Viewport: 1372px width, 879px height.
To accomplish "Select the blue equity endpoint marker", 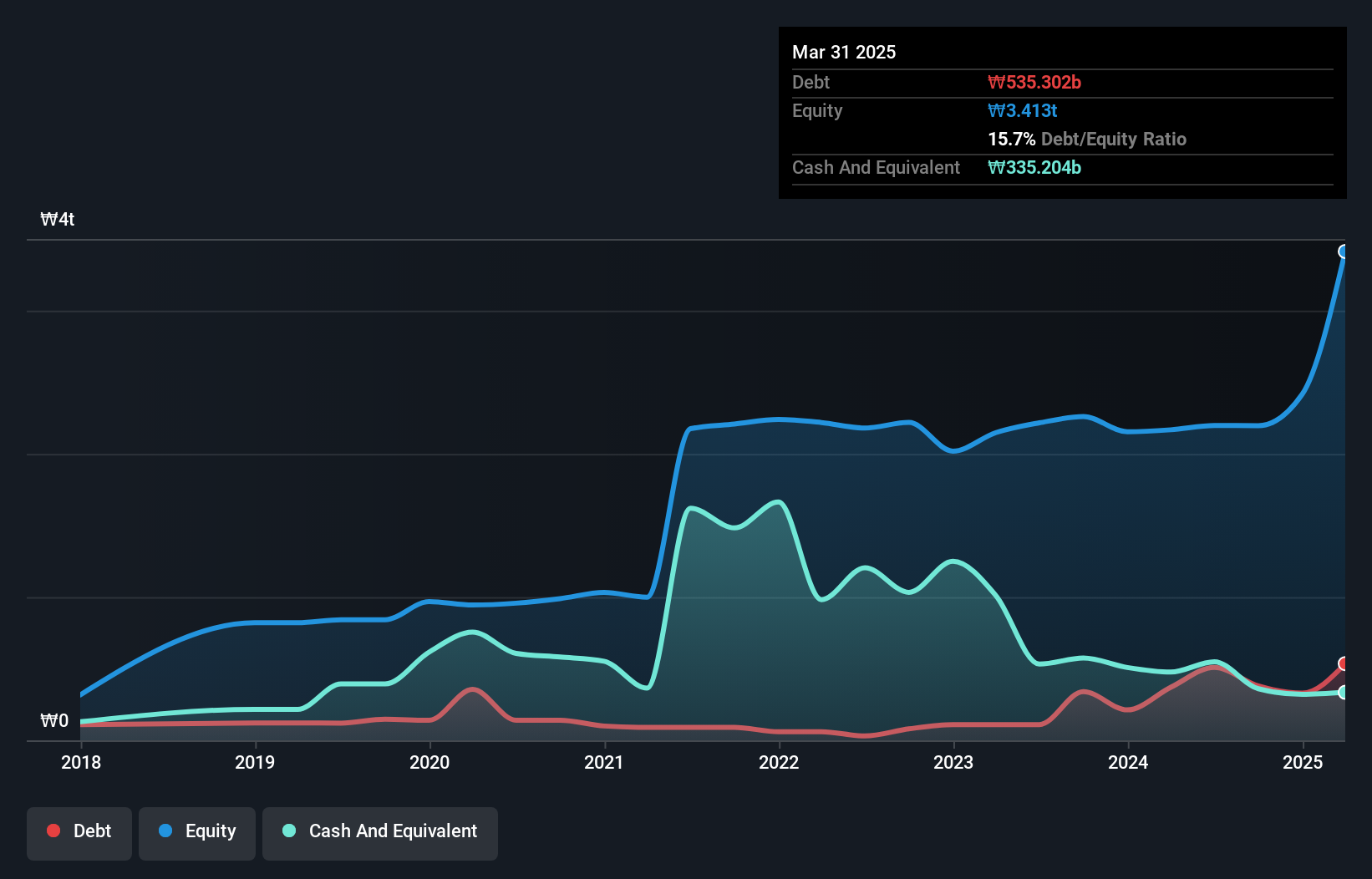I will (x=1344, y=252).
